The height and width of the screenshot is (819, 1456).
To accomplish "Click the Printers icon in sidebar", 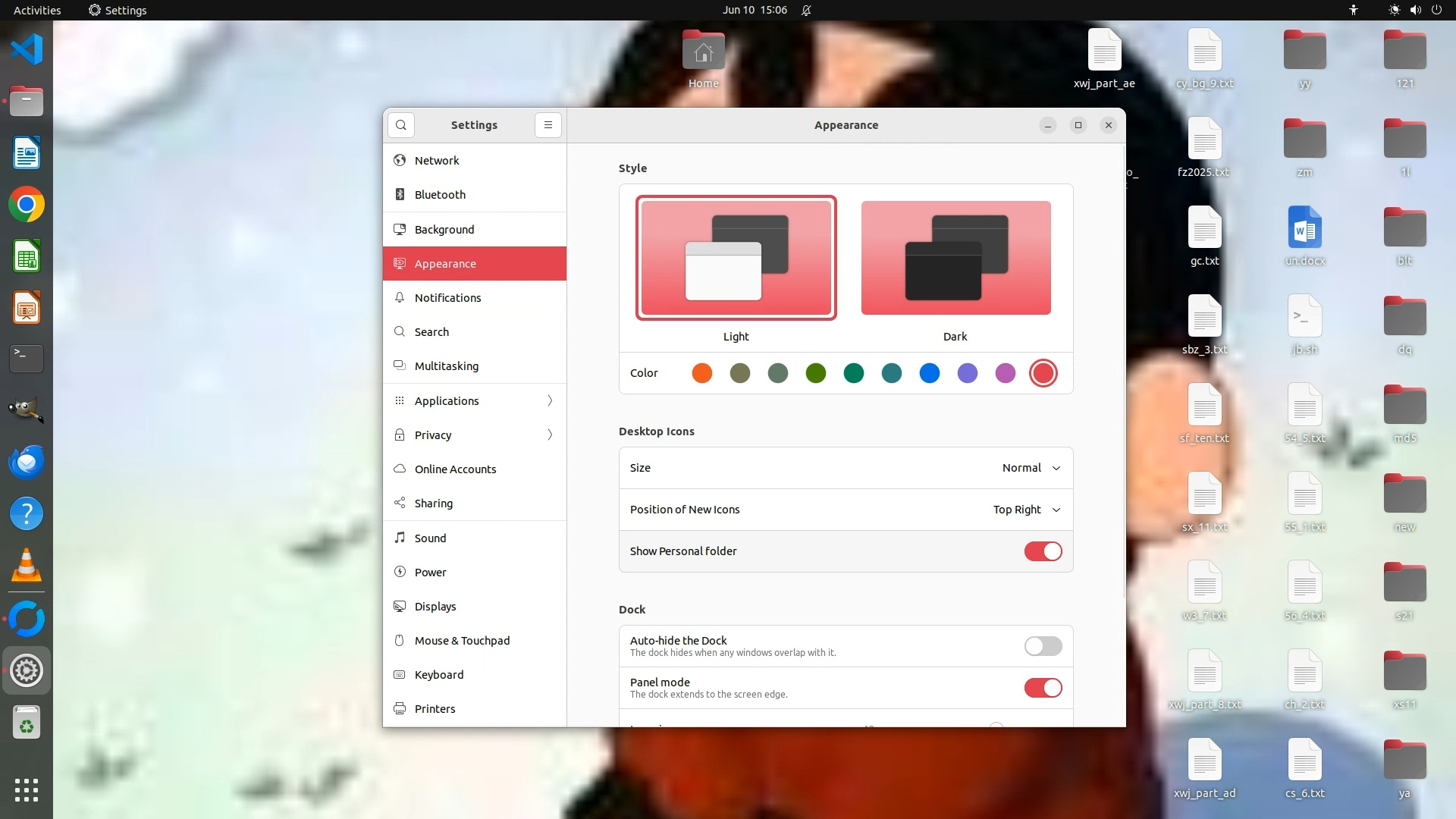I will click(400, 709).
